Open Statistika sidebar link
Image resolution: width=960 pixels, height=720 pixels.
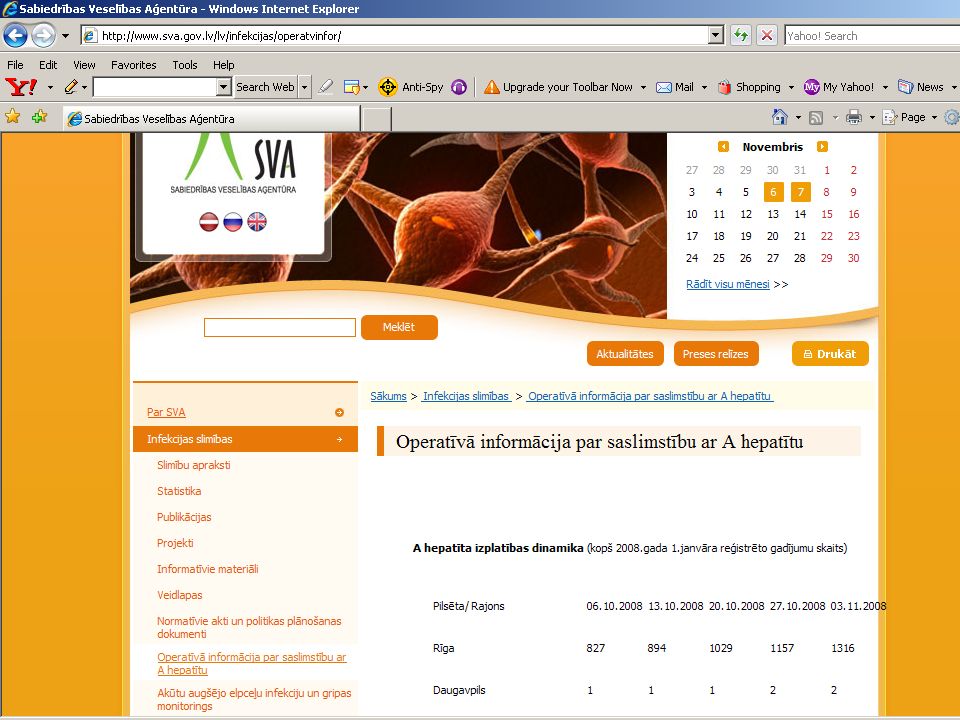point(179,491)
